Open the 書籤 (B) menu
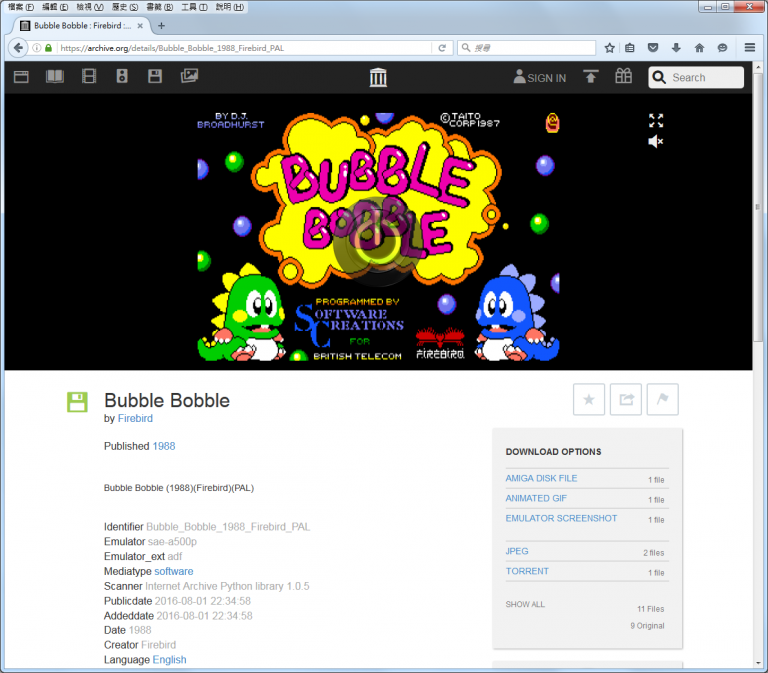 pyautogui.click(x=160, y=7)
